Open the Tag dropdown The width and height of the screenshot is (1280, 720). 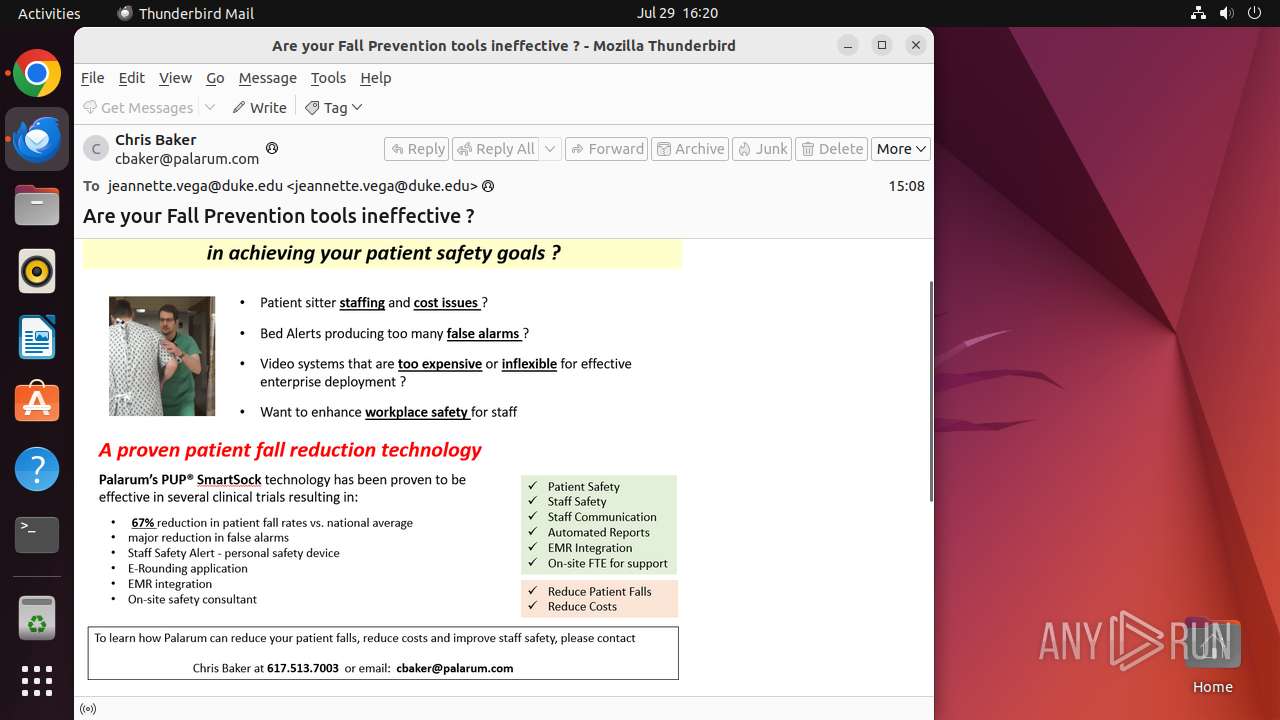pos(334,107)
